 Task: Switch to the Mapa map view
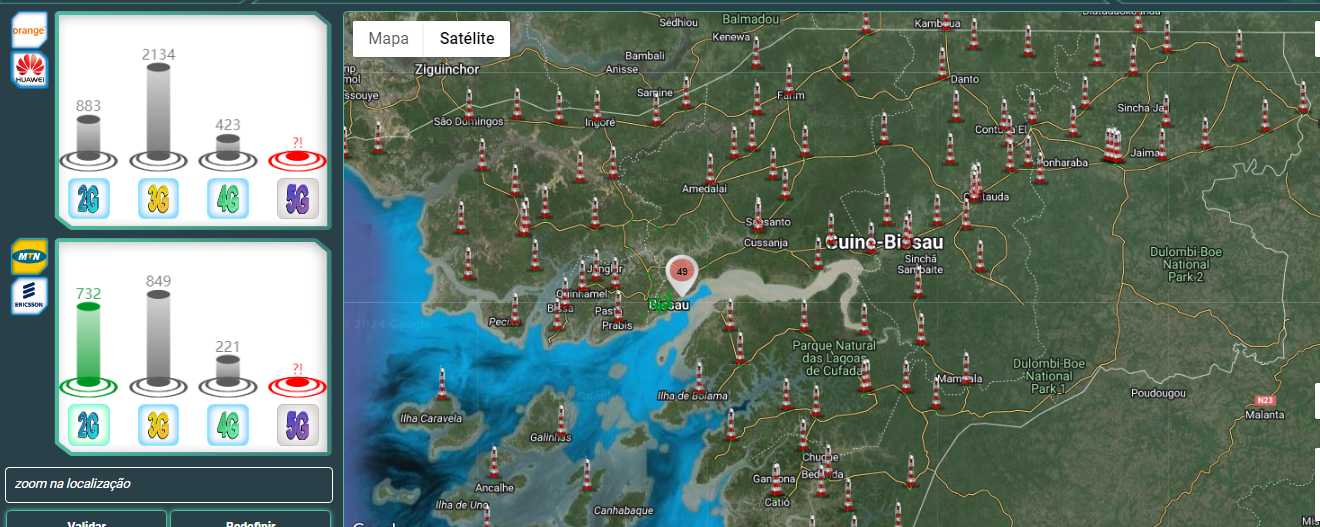(x=388, y=39)
